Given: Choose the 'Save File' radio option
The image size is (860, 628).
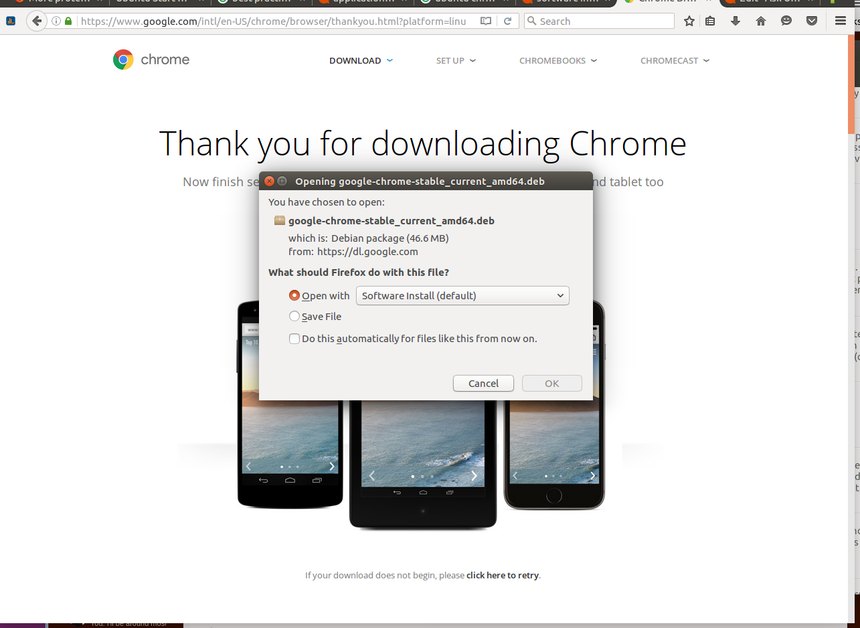Looking at the screenshot, I should point(294,317).
